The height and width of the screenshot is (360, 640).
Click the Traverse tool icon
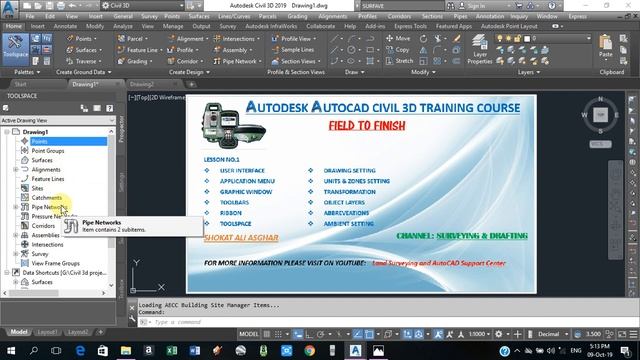click(70, 61)
